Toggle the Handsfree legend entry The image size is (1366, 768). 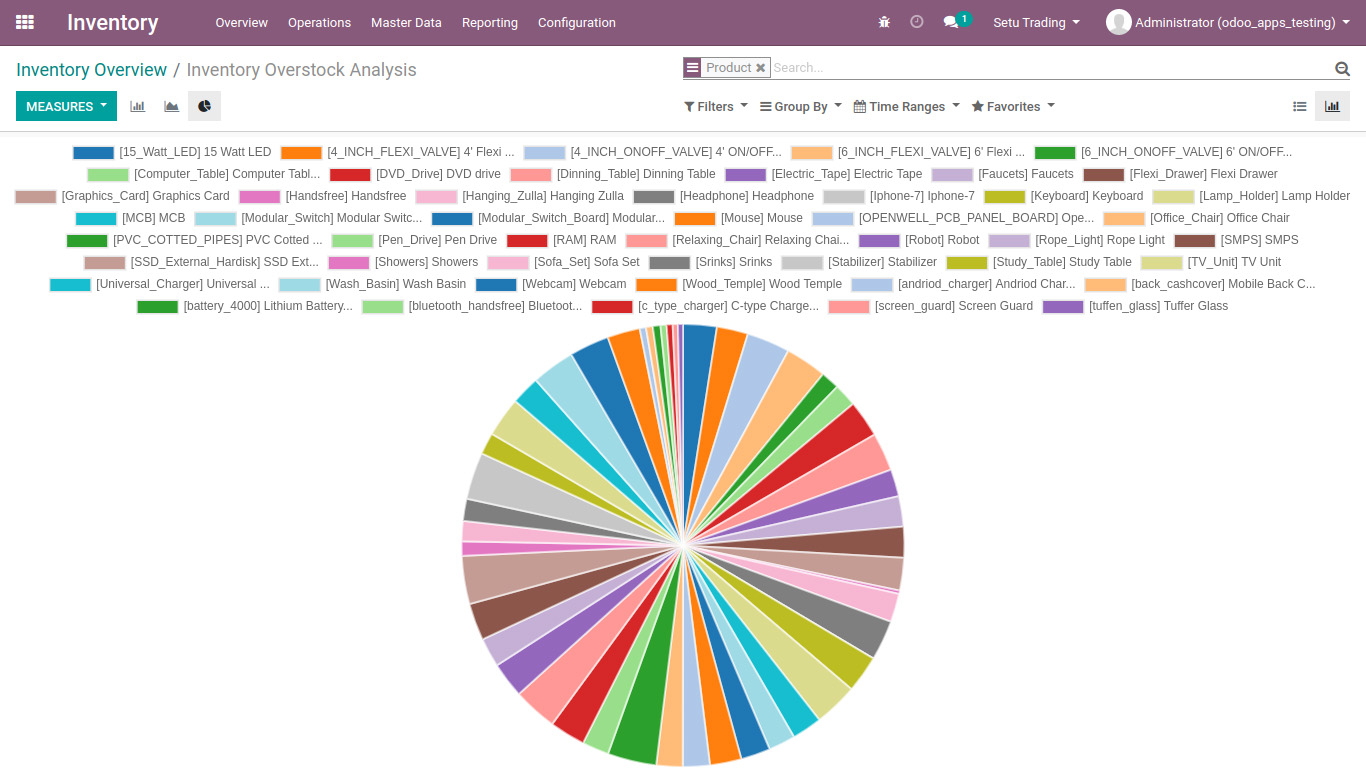(x=322, y=196)
